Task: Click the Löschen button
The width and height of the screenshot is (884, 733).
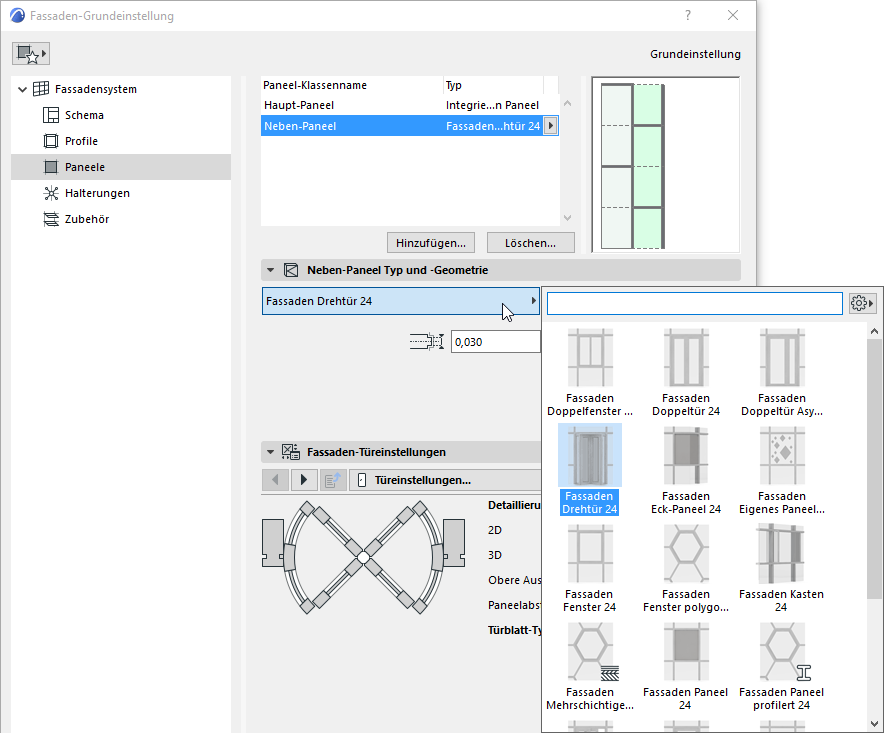Action: (531, 243)
